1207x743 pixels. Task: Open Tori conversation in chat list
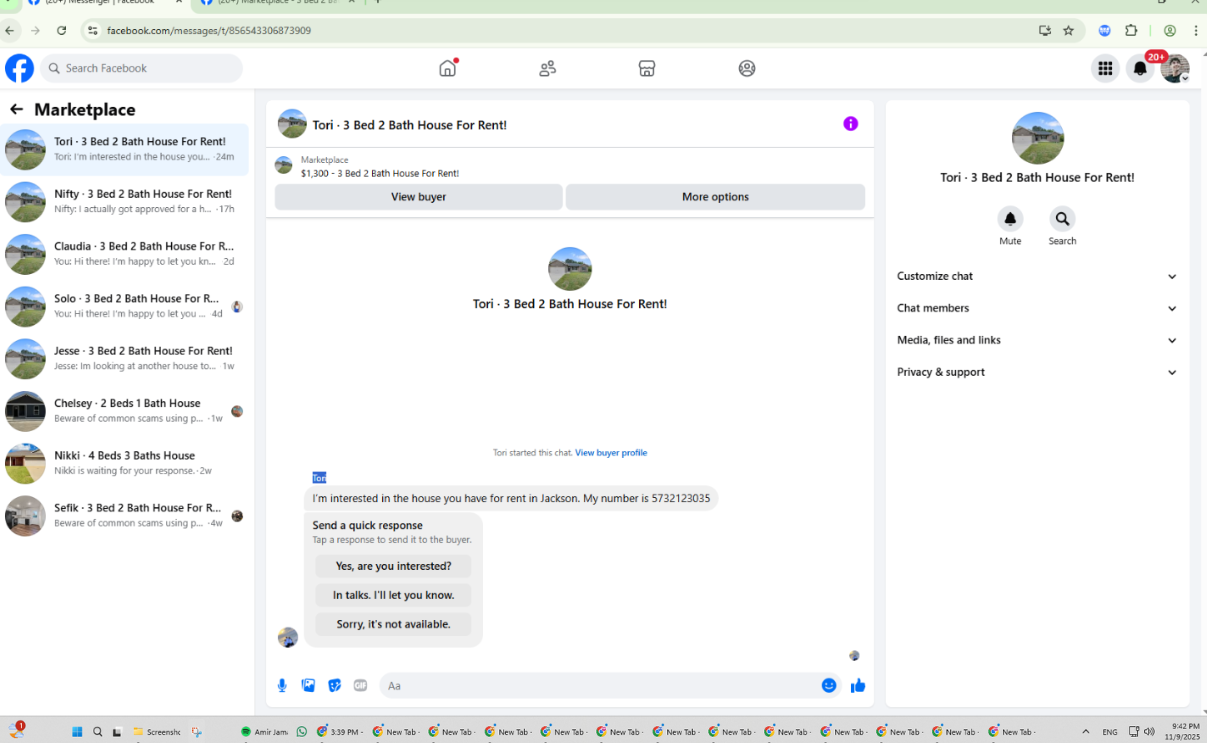pyautogui.click(x=125, y=150)
